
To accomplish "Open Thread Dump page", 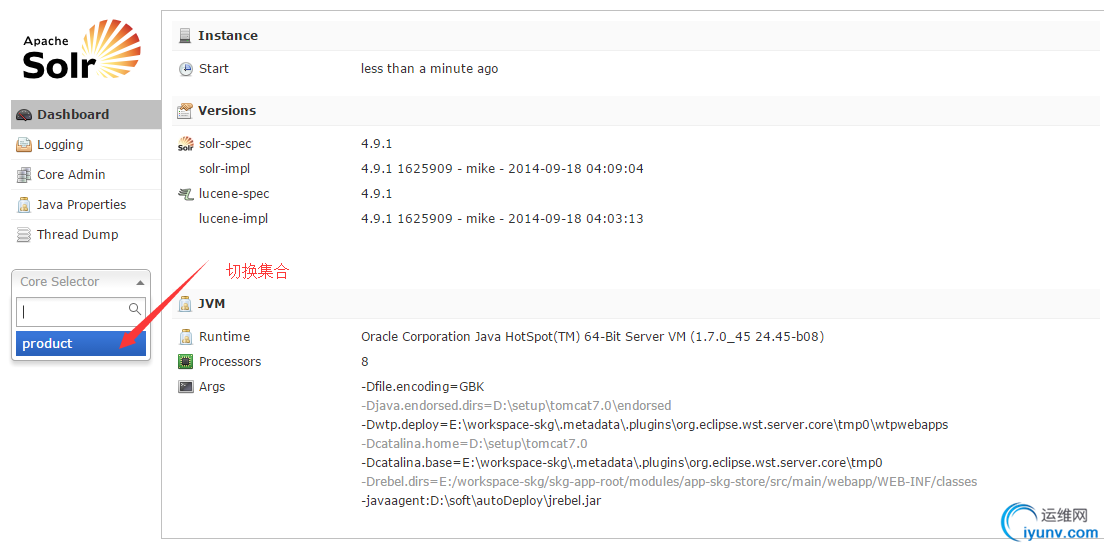I will [86, 235].
